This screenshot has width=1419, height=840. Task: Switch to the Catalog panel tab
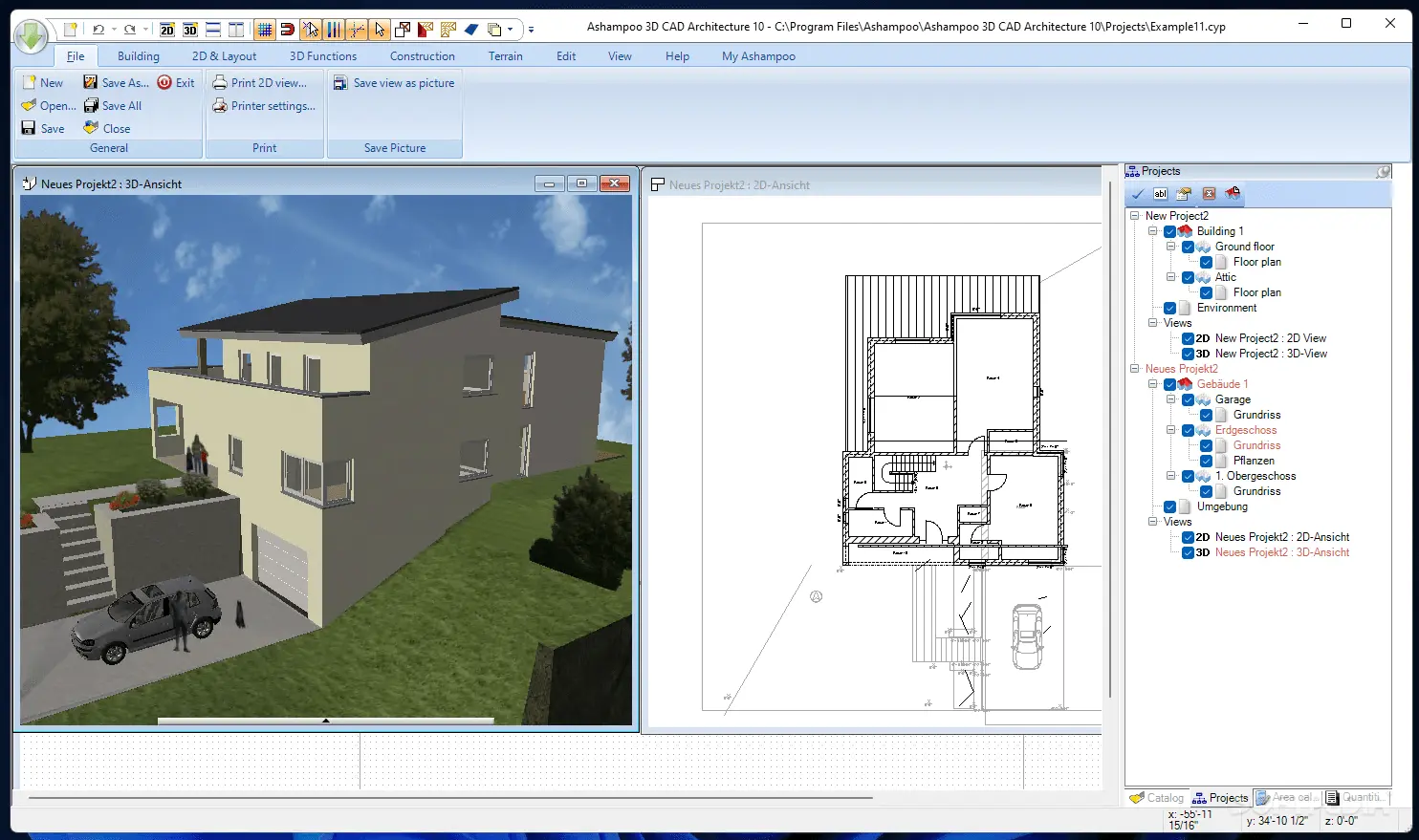coord(1156,798)
